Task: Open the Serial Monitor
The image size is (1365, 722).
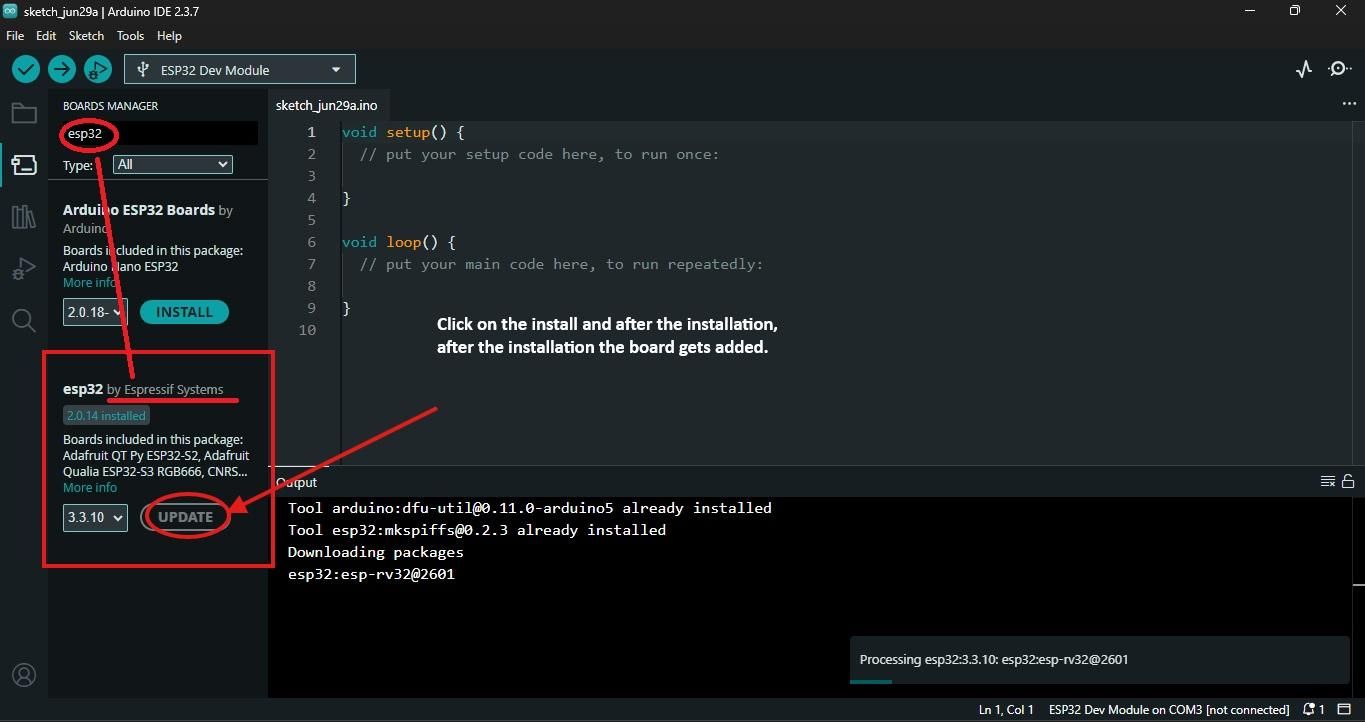Action: [1339, 69]
